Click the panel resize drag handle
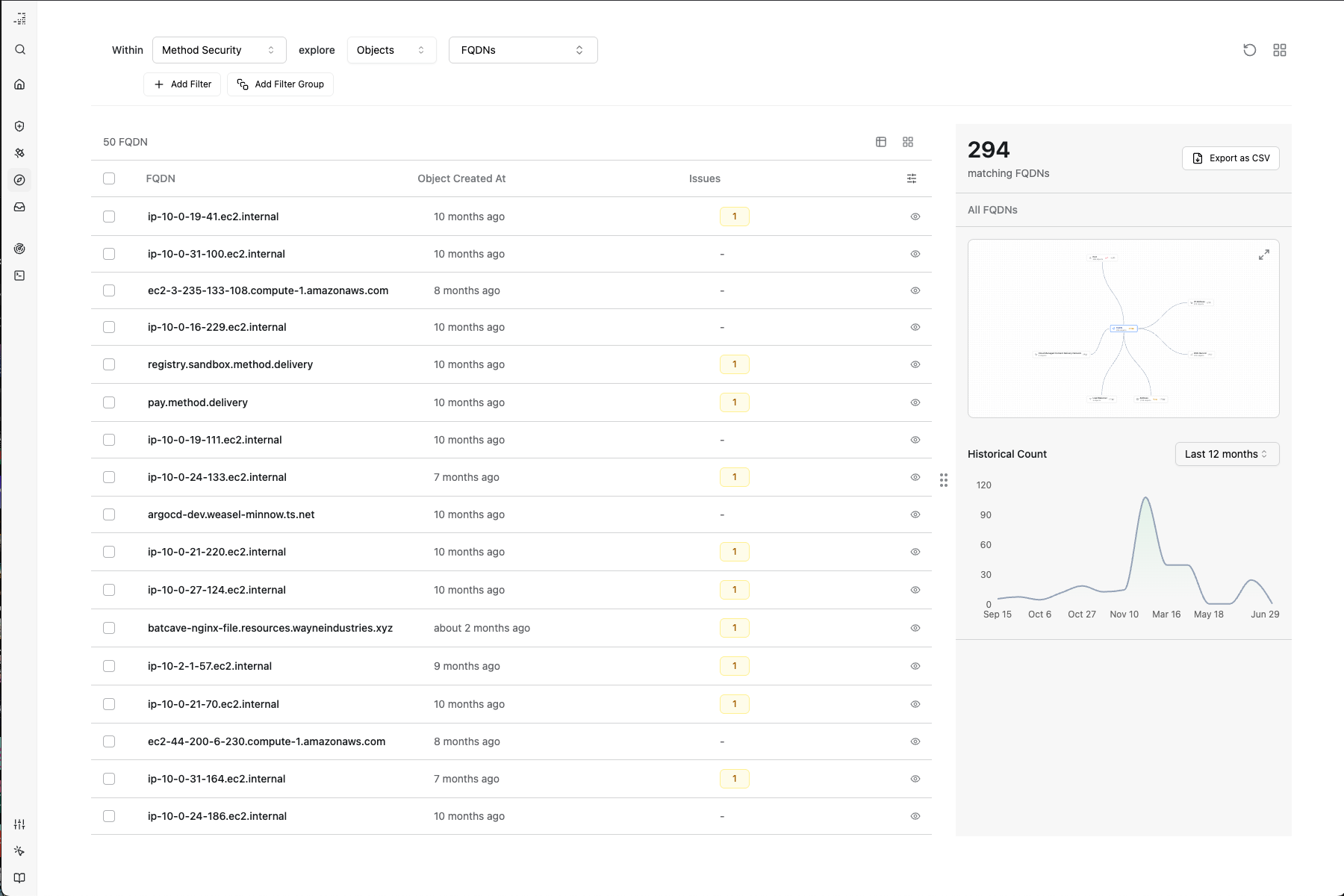The width and height of the screenshot is (1344, 896). pos(944,480)
